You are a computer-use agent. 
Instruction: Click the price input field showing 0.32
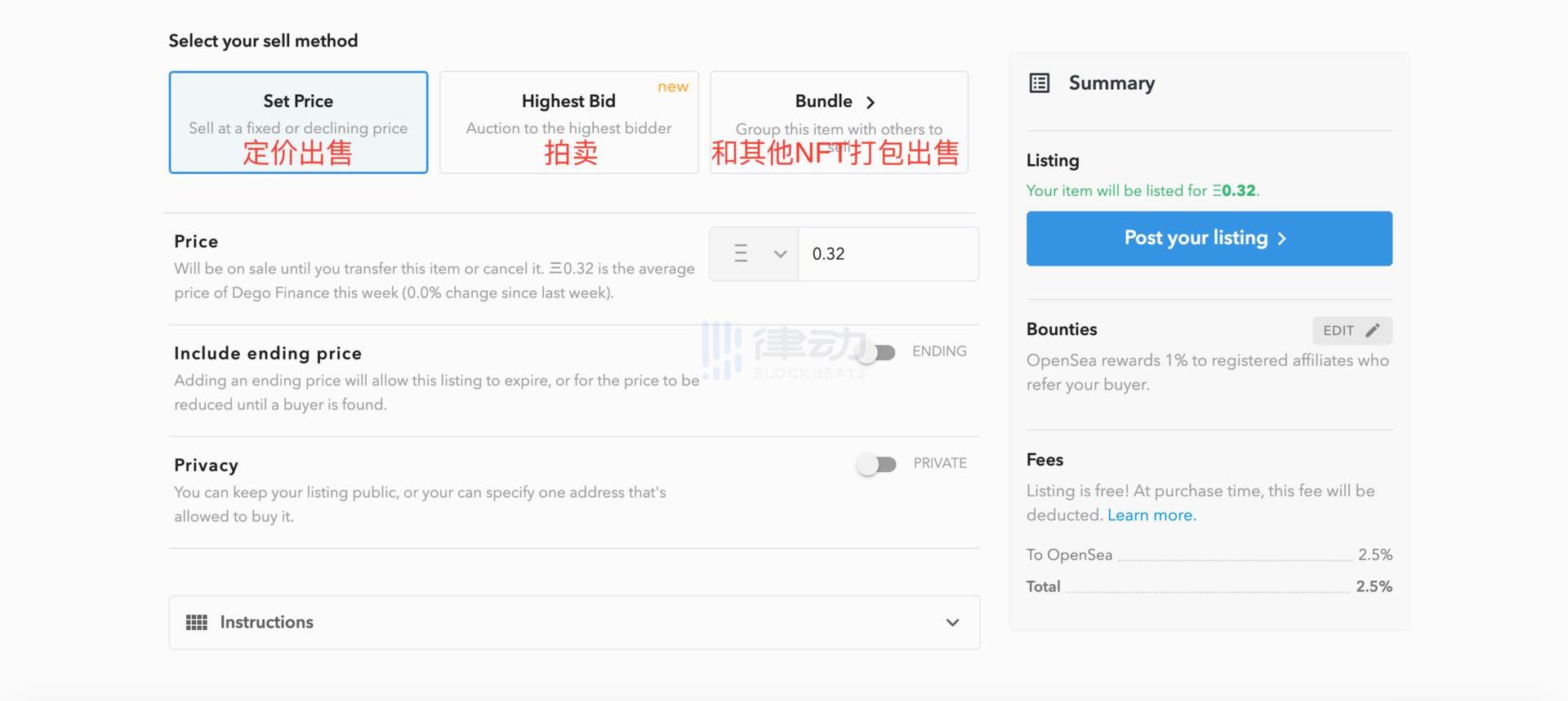pos(888,254)
